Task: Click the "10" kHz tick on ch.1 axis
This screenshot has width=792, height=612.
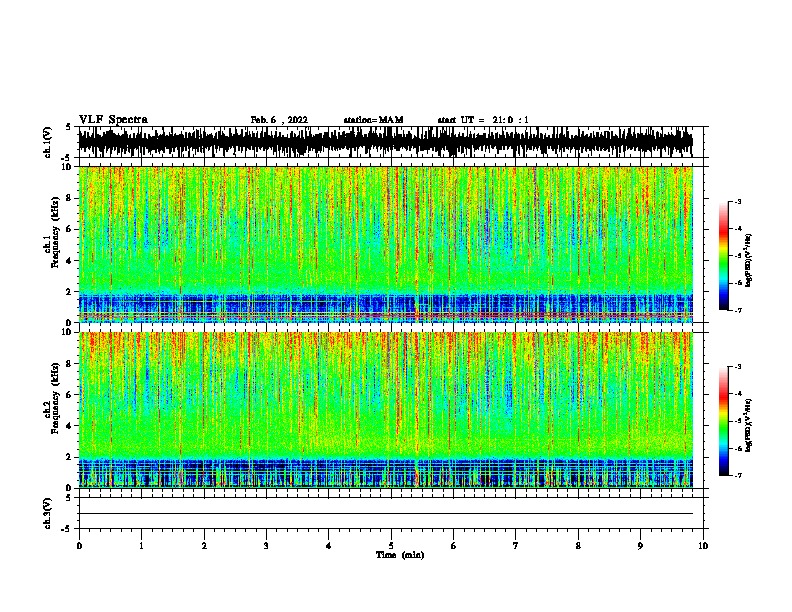Action: click(67, 167)
